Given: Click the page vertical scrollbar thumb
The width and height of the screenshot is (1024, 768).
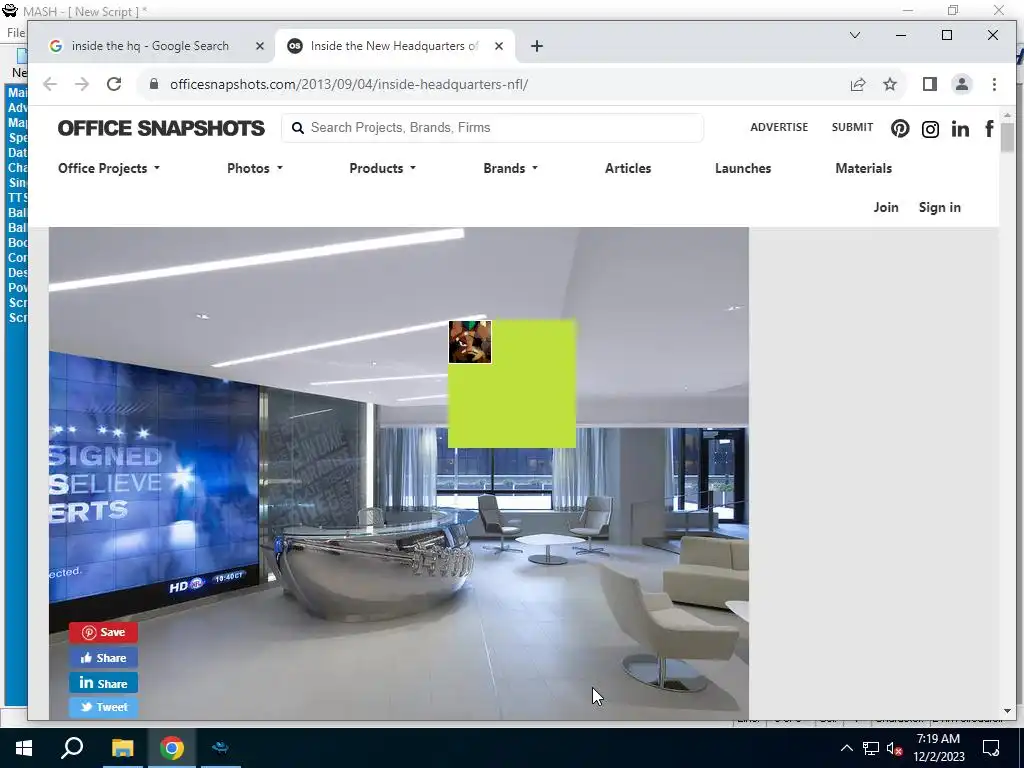Looking at the screenshot, I should [x=1007, y=137].
